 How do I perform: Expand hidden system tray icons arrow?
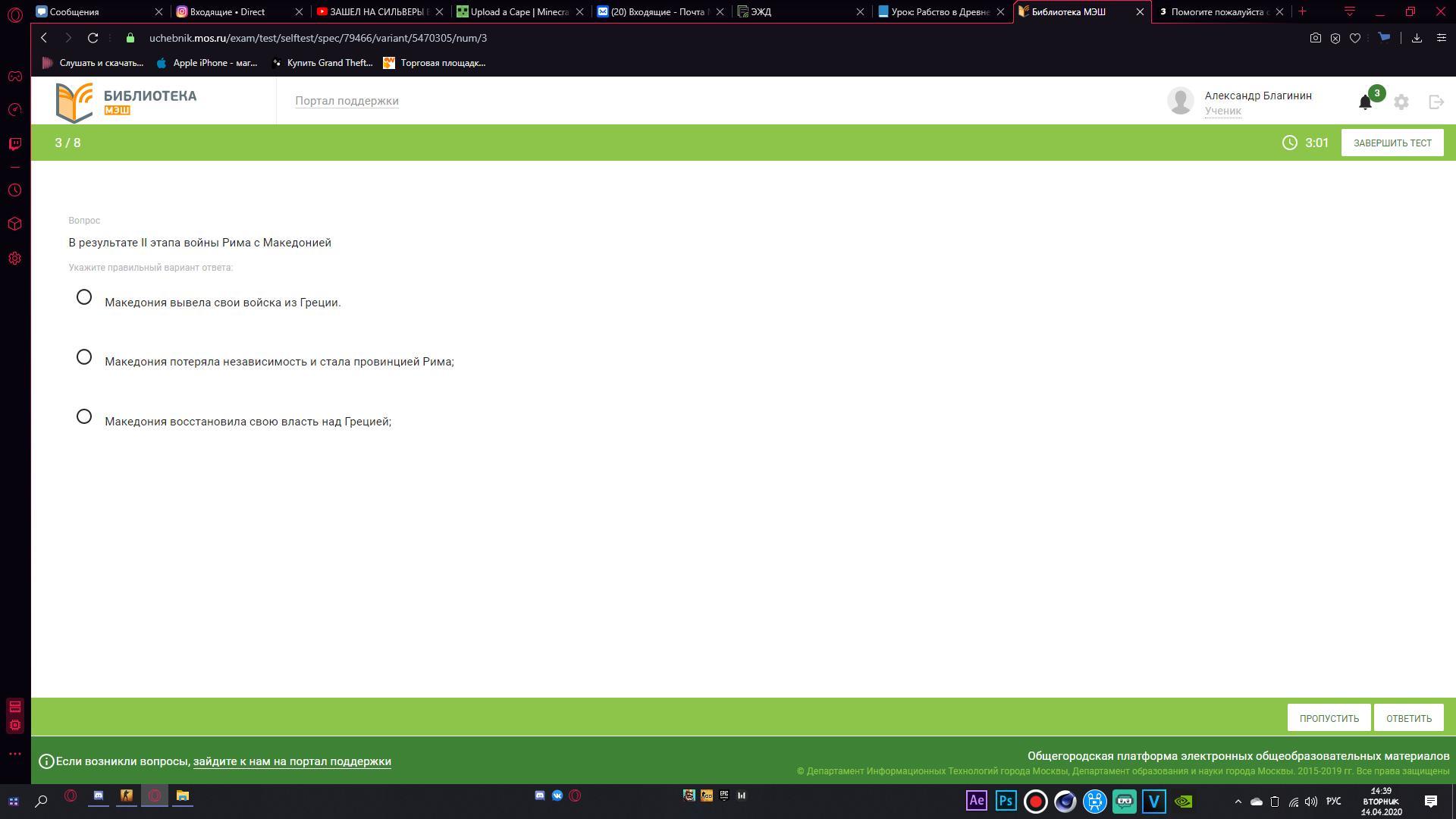[1238, 802]
